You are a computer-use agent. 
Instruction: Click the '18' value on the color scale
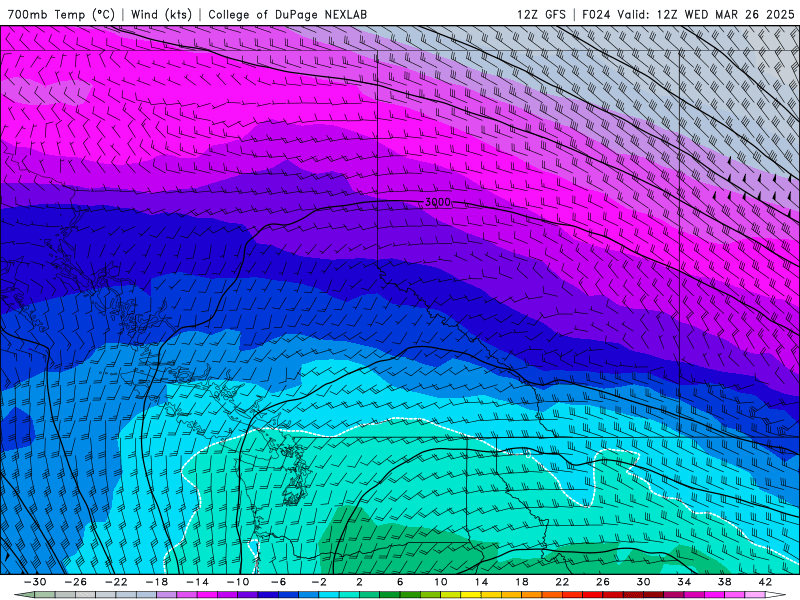521,582
